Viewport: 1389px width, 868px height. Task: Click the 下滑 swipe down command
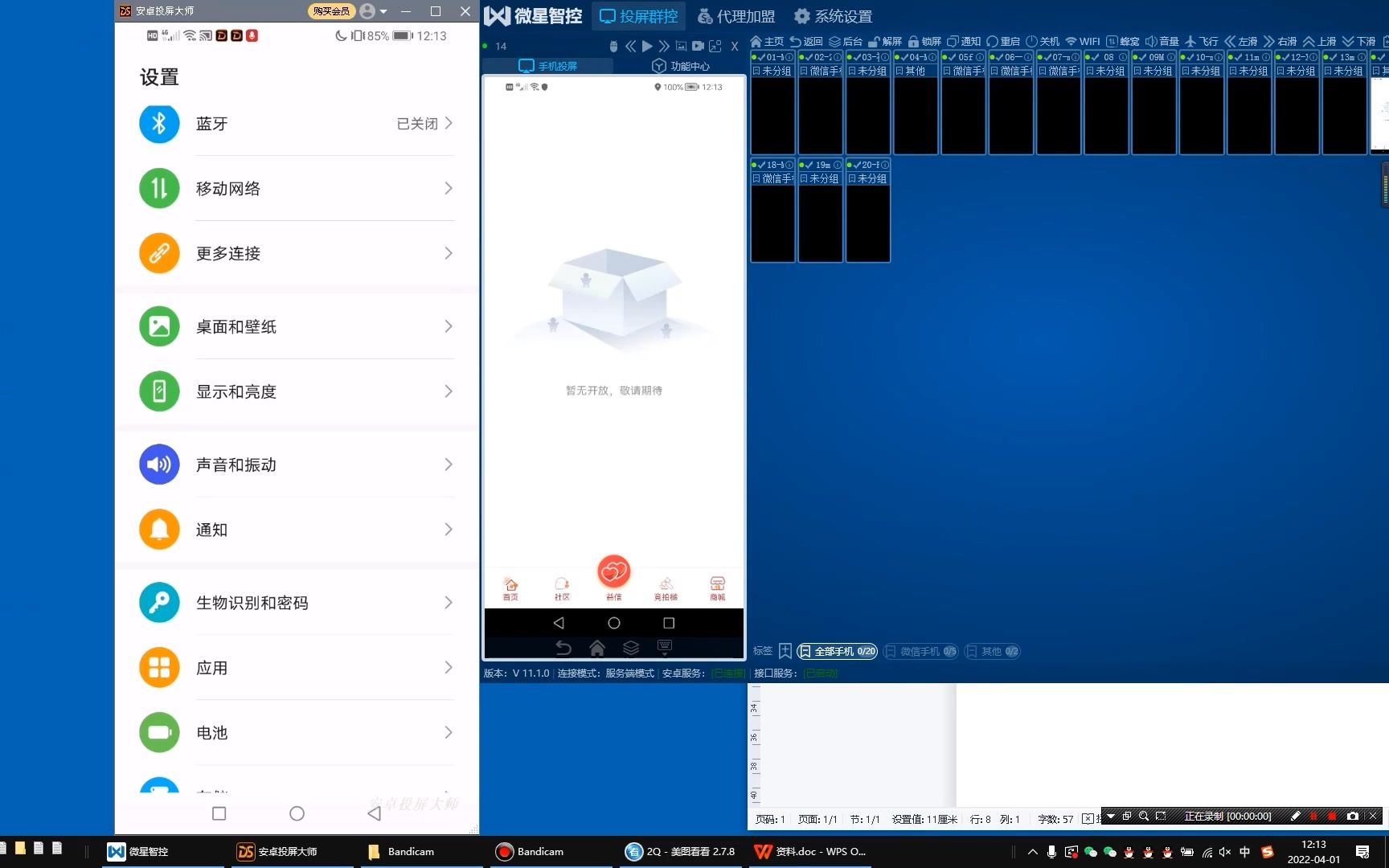pyautogui.click(x=1358, y=41)
